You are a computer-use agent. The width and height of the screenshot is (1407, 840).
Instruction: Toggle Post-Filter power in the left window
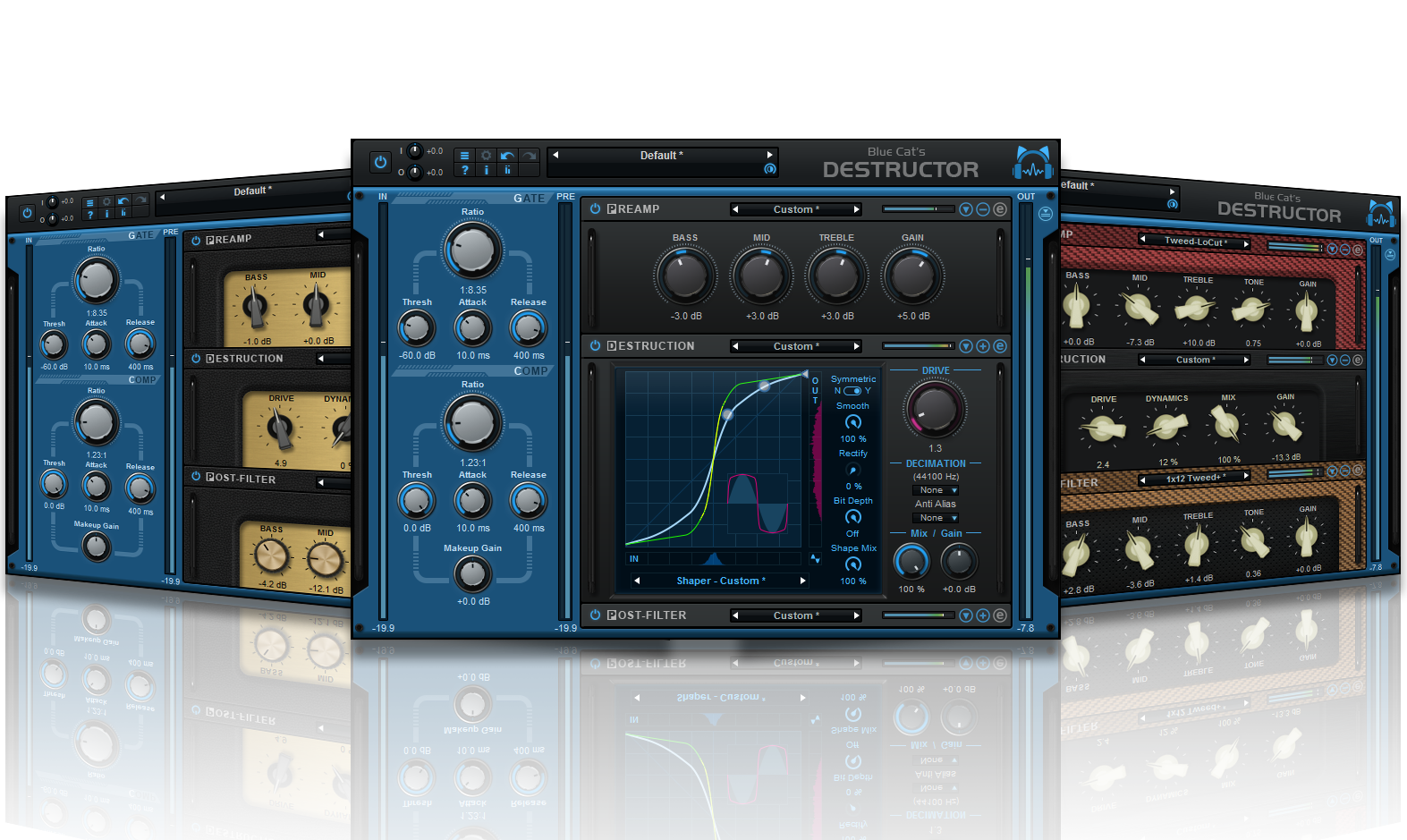click(196, 477)
